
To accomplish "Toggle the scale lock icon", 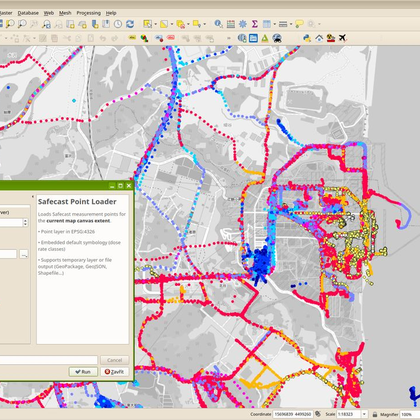I will [x=375, y=414].
